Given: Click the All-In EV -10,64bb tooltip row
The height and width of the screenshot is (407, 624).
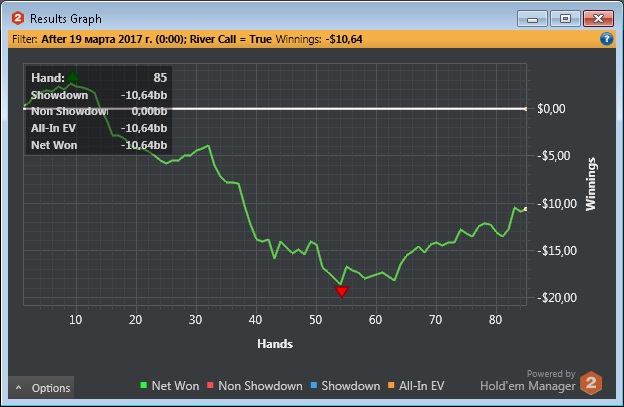Looking at the screenshot, I should click(99, 128).
